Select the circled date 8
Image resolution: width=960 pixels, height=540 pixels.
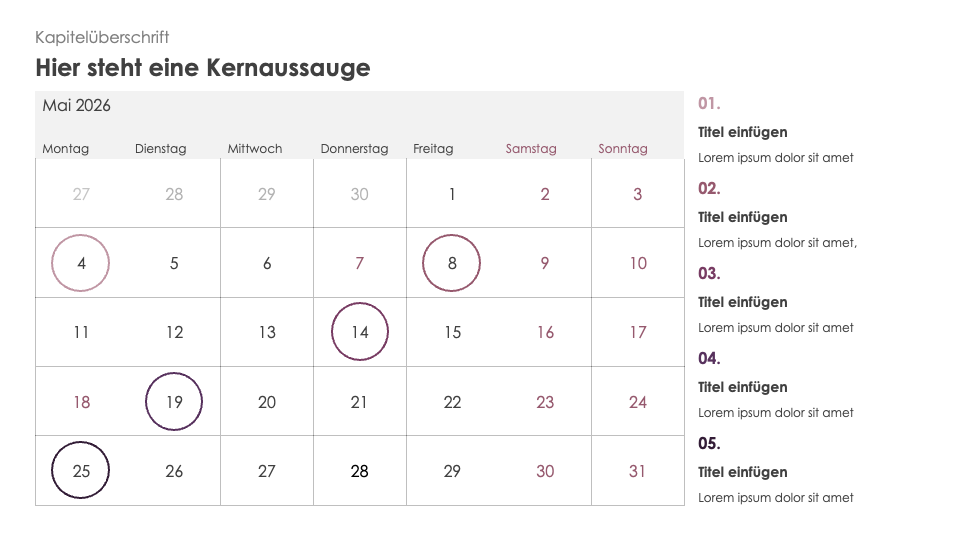point(452,263)
